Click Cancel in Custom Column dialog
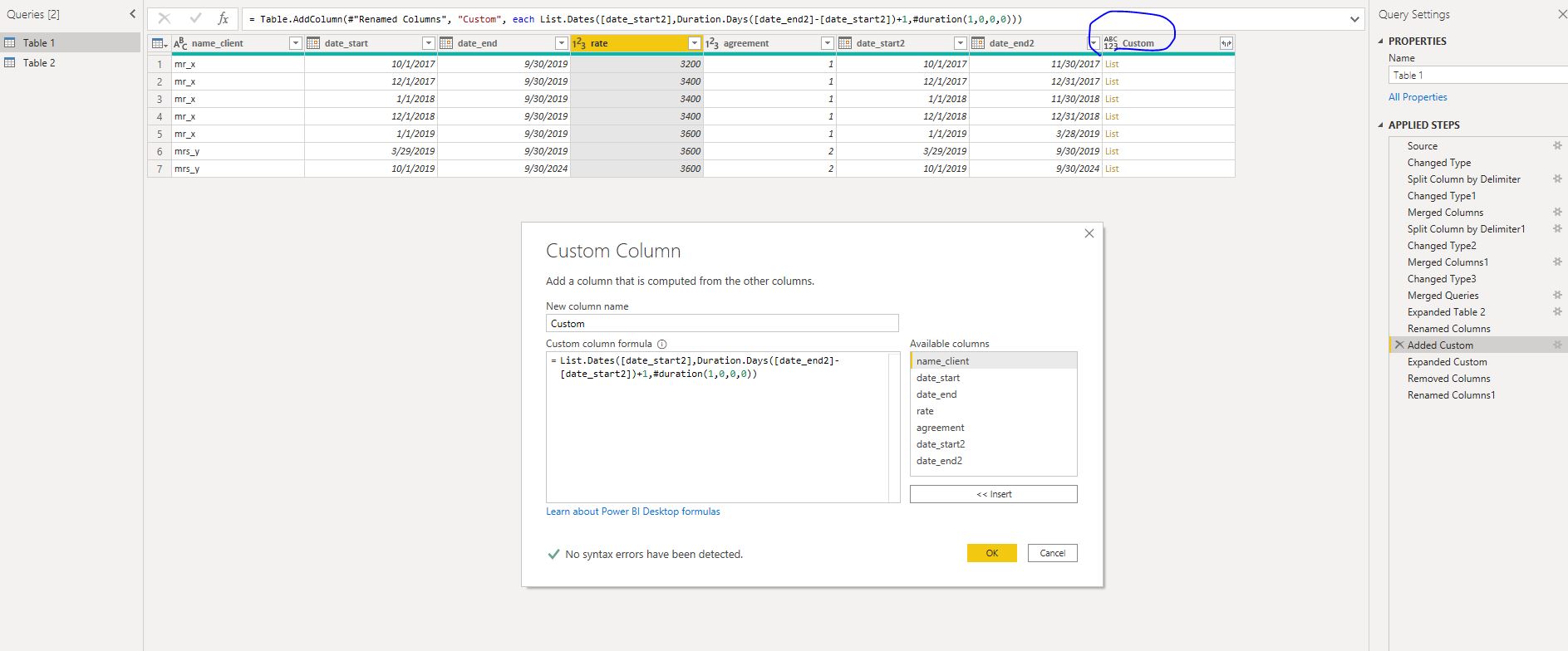The height and width of the screenshot is (651, 1568). point(1052,553)
